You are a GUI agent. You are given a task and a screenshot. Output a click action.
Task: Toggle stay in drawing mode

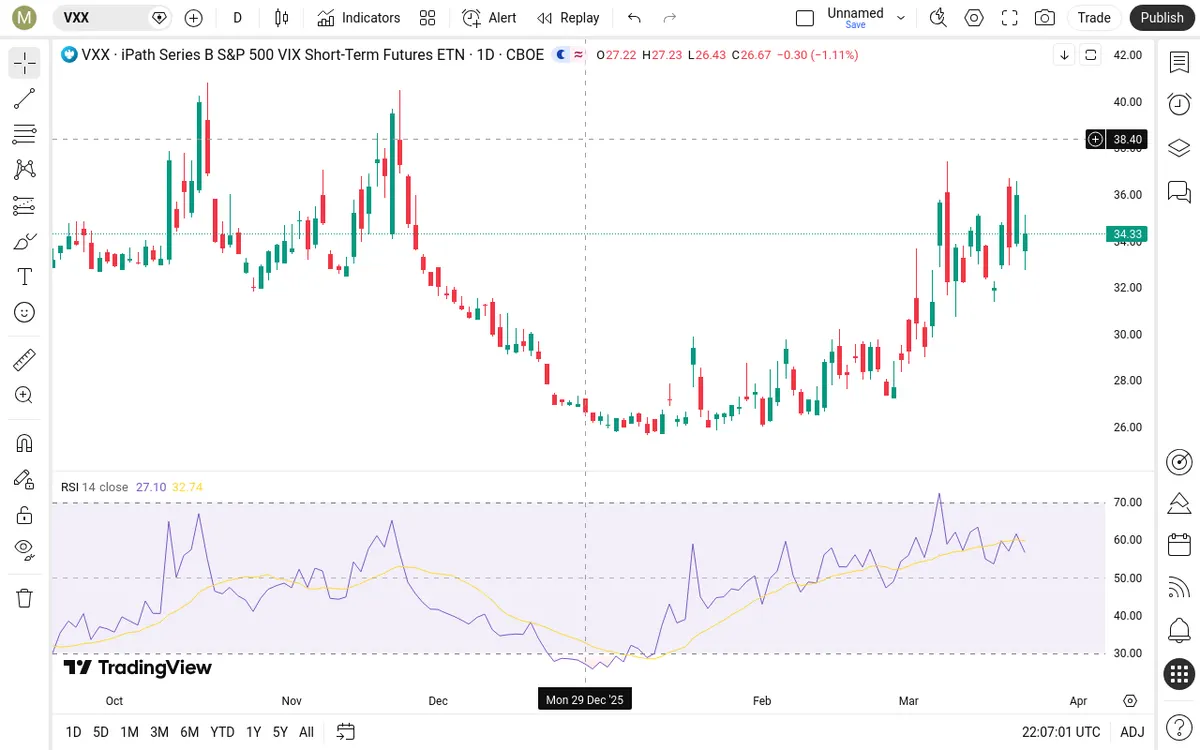coord(25,479)
